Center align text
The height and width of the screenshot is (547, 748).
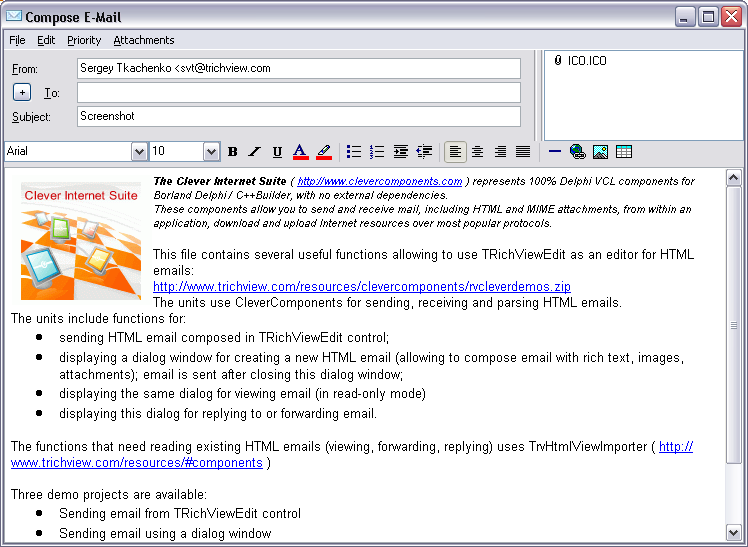pyautogui.click(x=478, y=152)
